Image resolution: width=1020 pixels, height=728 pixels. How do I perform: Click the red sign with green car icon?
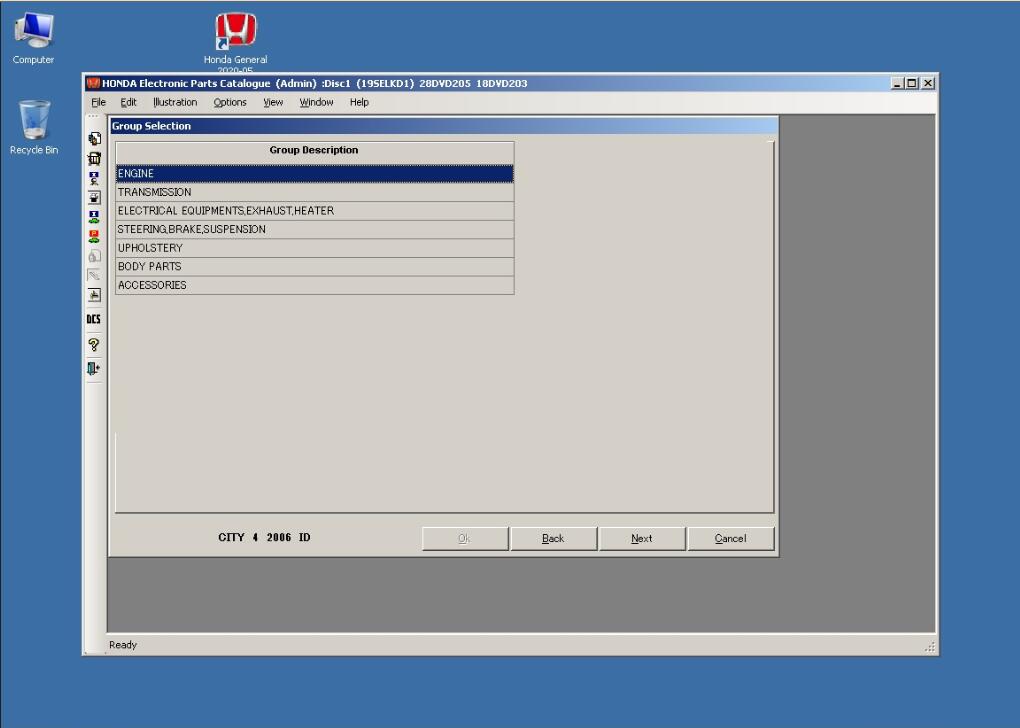(x=94, y=236)
